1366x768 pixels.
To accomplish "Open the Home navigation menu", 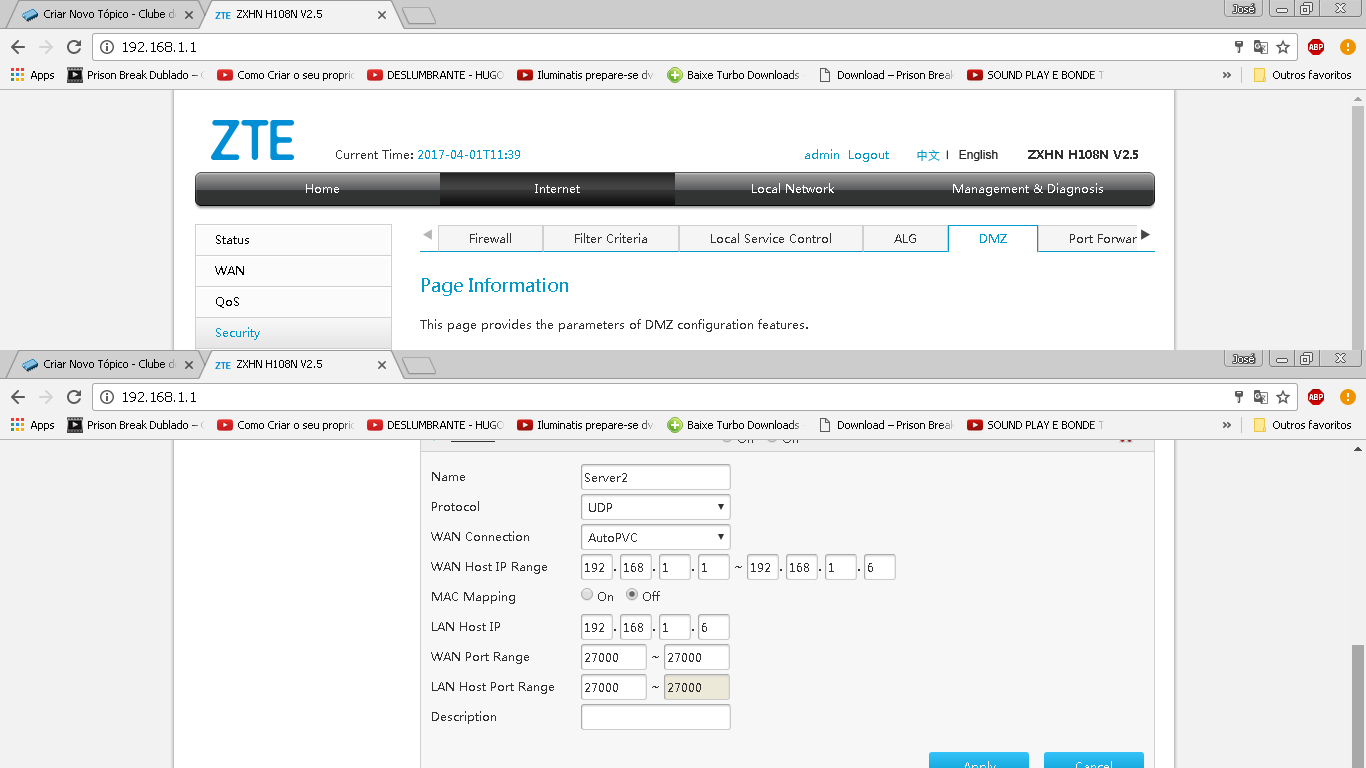I will [322, 189].
